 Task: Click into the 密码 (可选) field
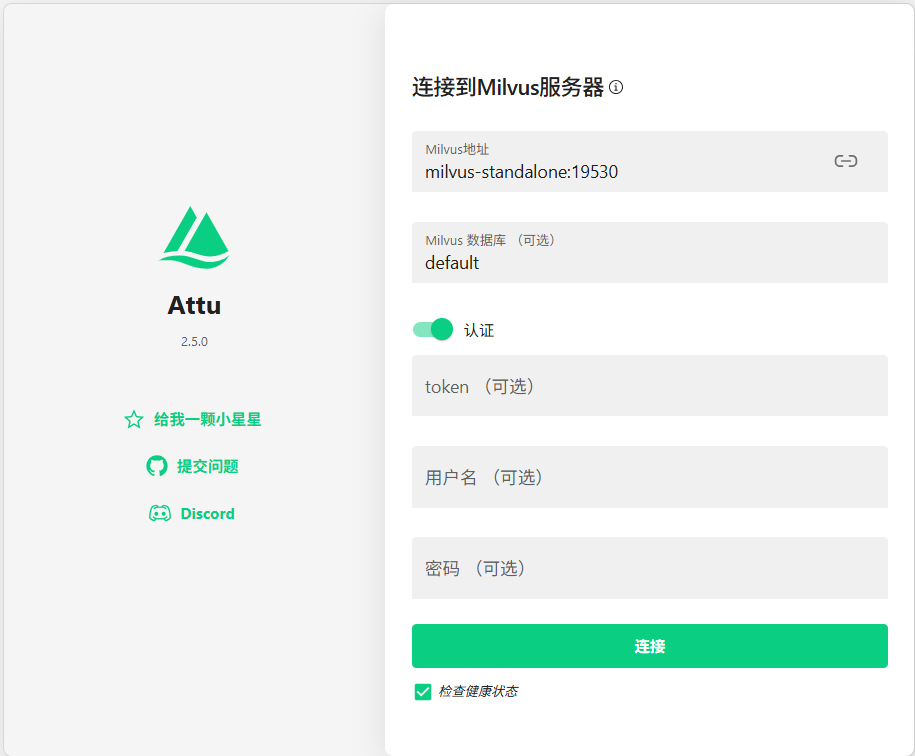click(649, 568)
